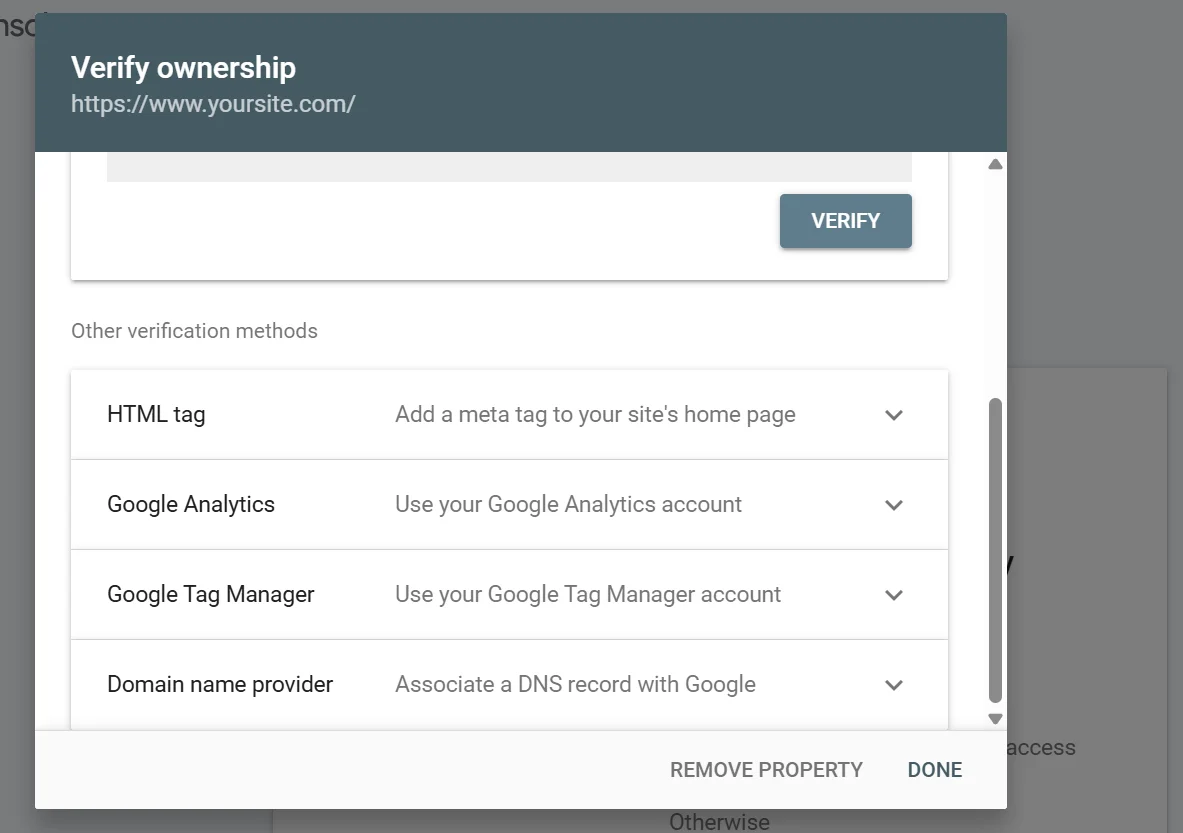Select the Google Analytics method label
Screen dimensions: 1183x833
coord(191,505)
